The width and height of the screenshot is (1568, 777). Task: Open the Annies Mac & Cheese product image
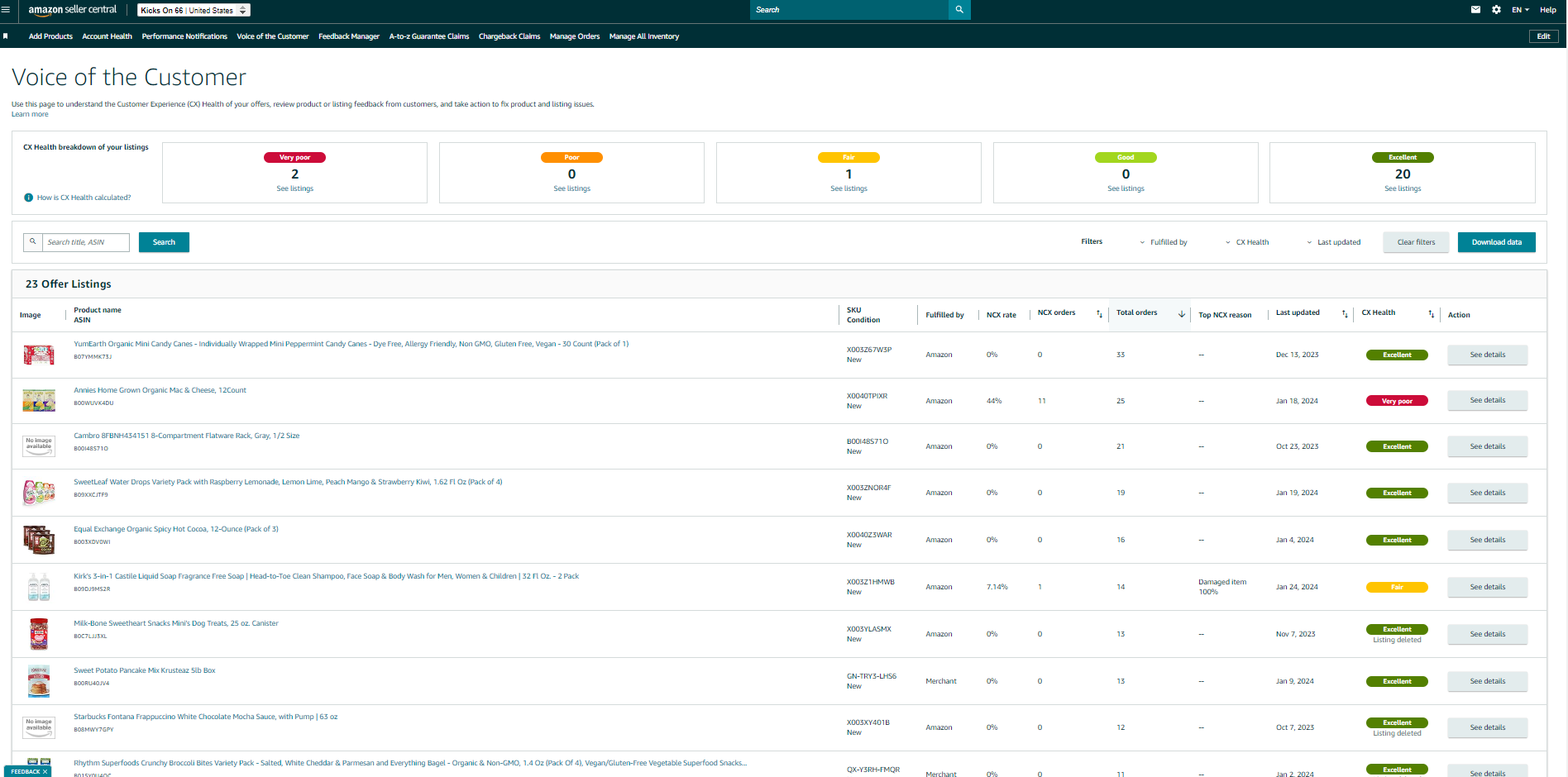pyautogui.click(x=39, y=401)
